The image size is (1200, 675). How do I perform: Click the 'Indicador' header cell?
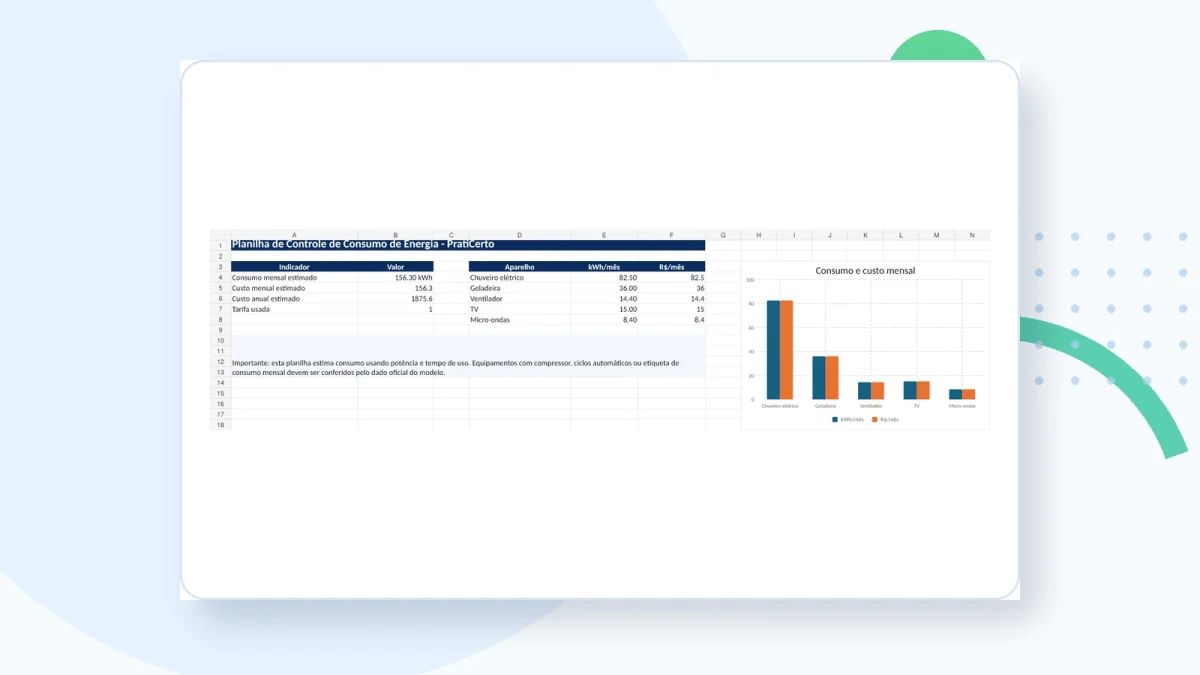294,267
